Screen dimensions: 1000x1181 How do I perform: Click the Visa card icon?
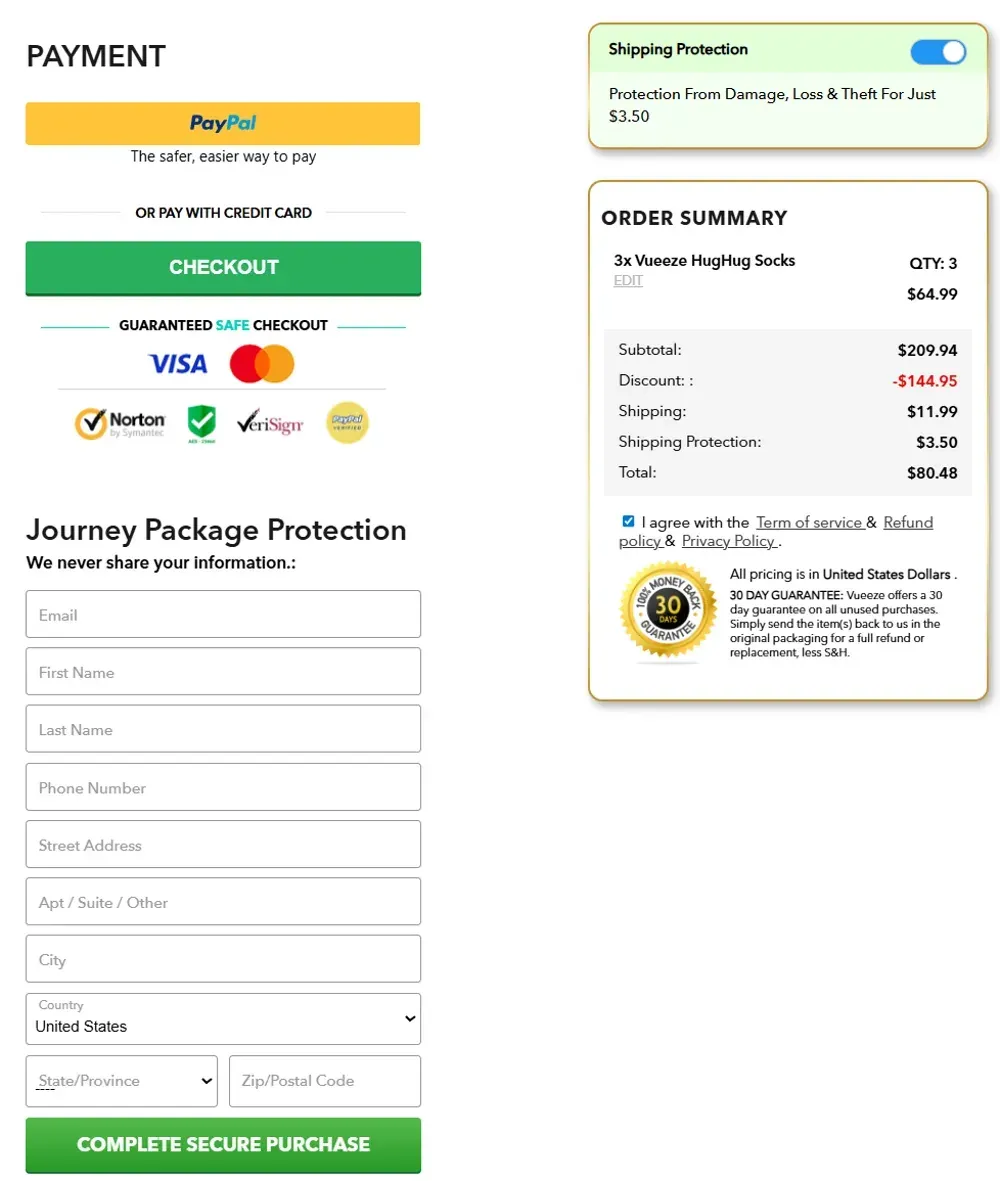click(177, 364)
